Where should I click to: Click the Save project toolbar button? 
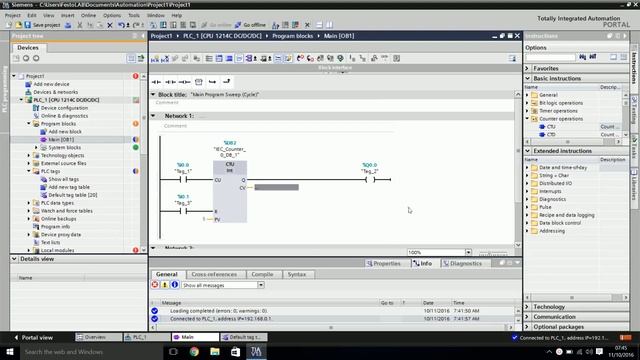point(42,25)
